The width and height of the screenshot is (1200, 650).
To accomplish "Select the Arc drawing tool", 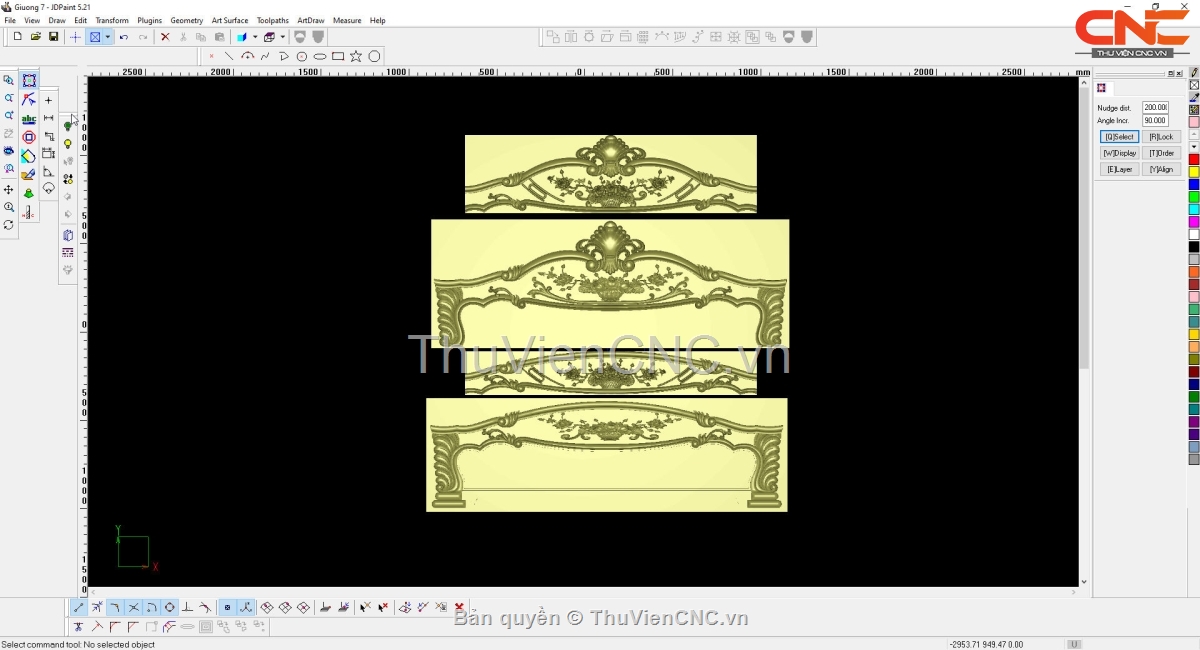I will 247,56.
